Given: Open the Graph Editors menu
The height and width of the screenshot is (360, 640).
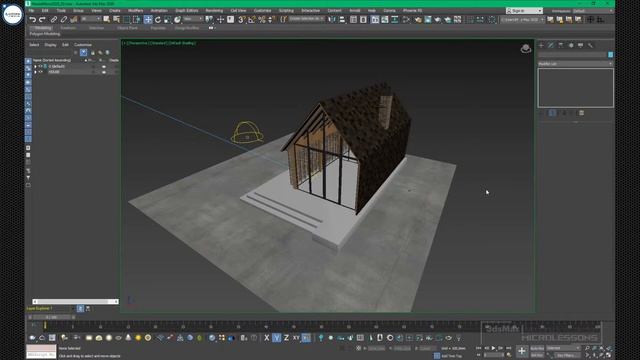Looking at the screenshot, I should [x=187, y=11].
